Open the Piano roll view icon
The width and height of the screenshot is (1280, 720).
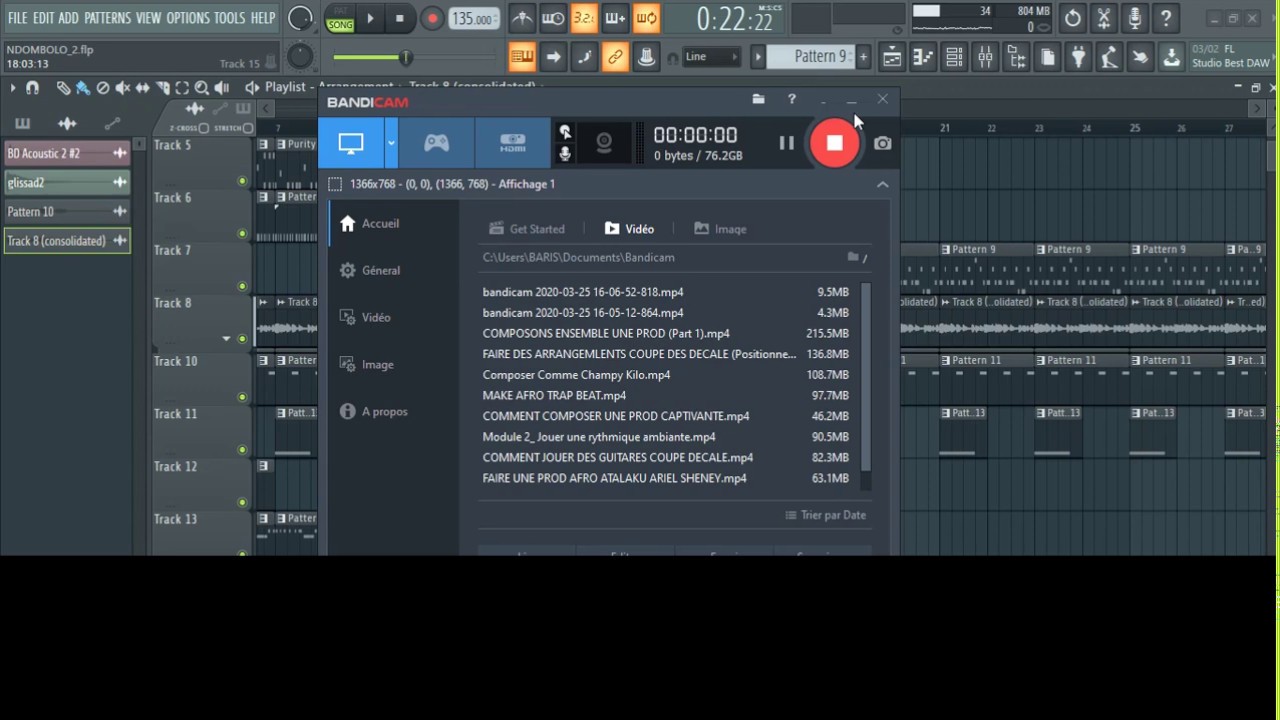923,58
